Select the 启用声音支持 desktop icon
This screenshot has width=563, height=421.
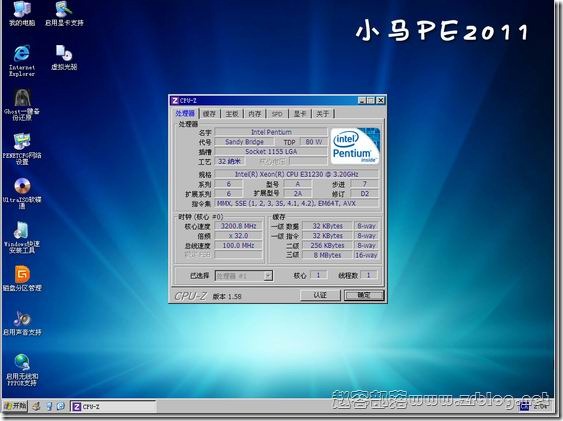tap(22, 322)
